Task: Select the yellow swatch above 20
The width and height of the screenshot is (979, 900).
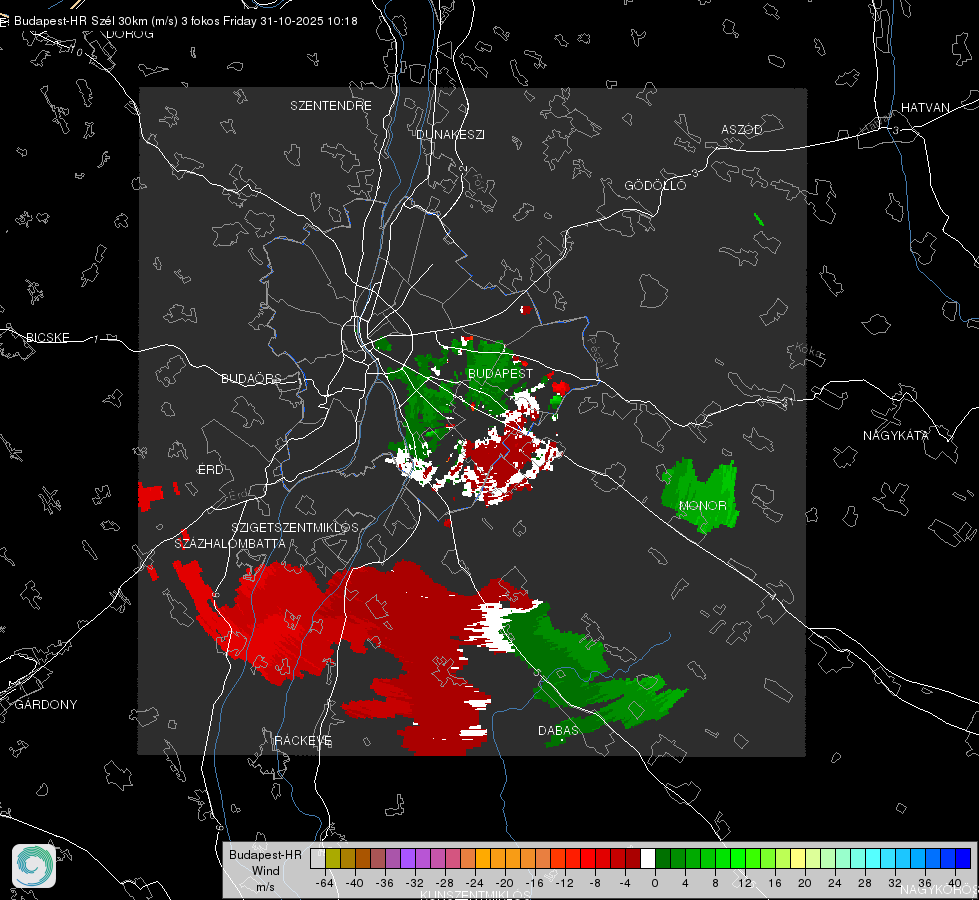Action: coord(798,858)
